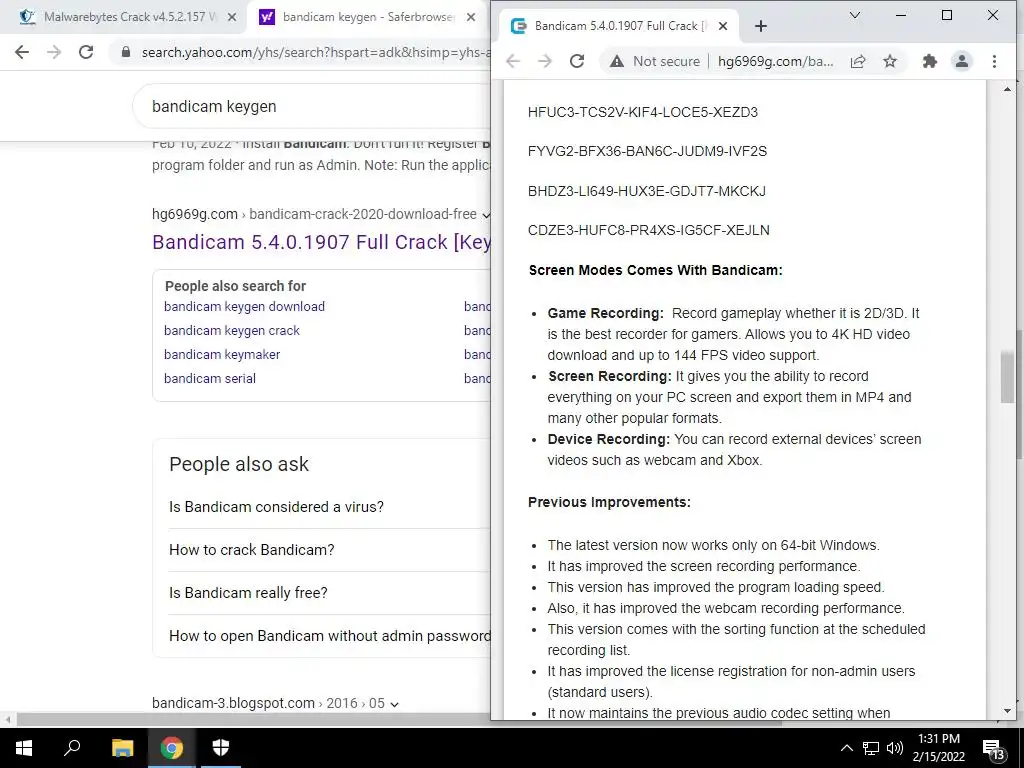Click serial key CDZE3-HUFC8-PR4XS-IG5CF-XEJLN
The width and height of the screenshot is (1024, 768).
point(648,231)
